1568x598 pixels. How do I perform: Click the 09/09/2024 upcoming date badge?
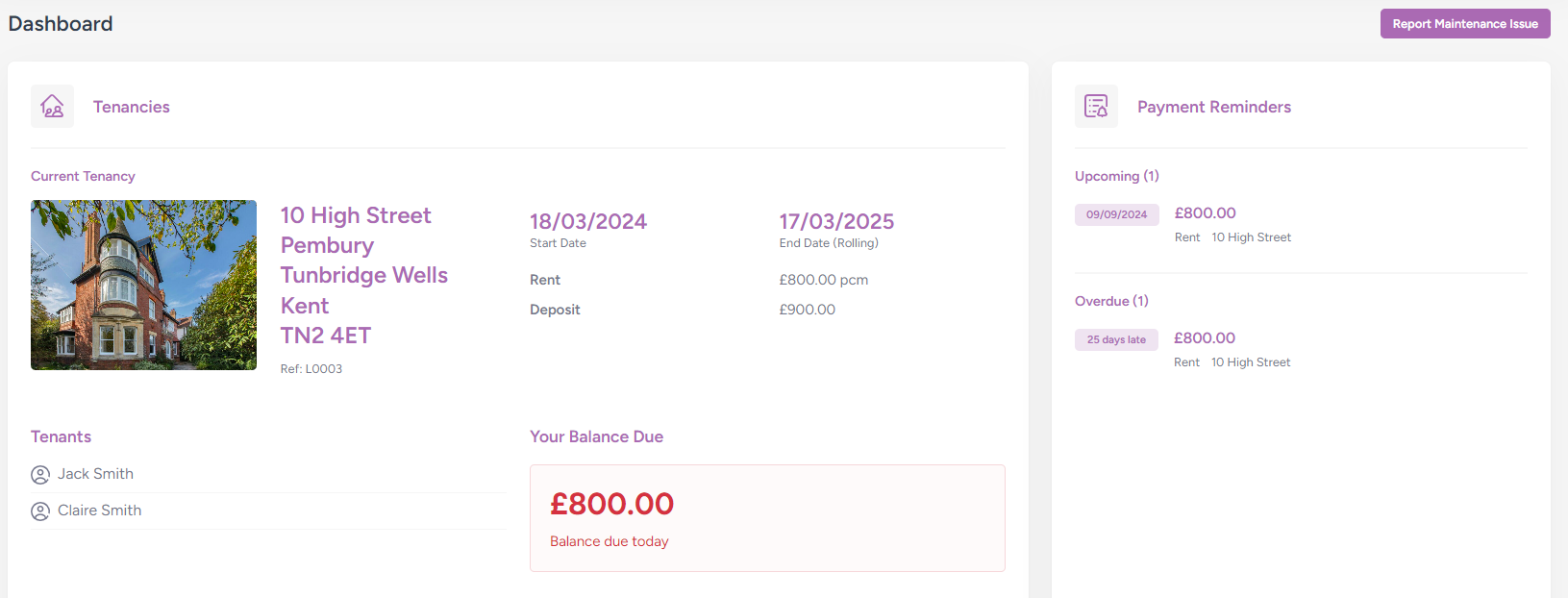(x=1116, y=214)
